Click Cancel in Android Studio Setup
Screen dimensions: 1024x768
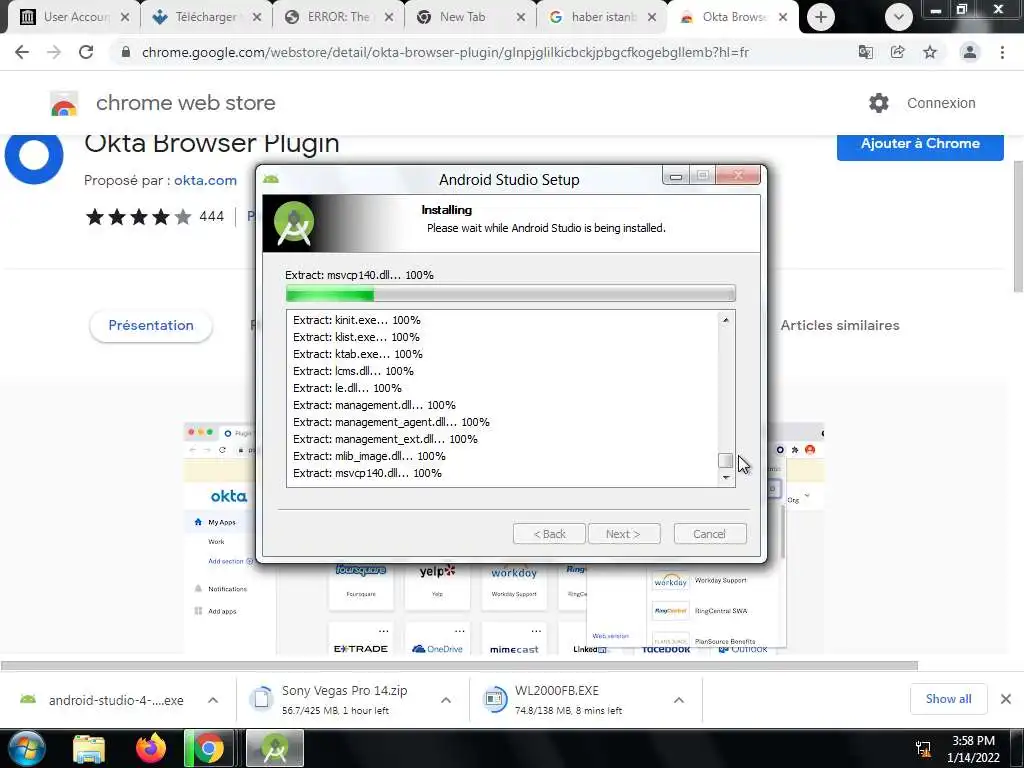point(710,534)
